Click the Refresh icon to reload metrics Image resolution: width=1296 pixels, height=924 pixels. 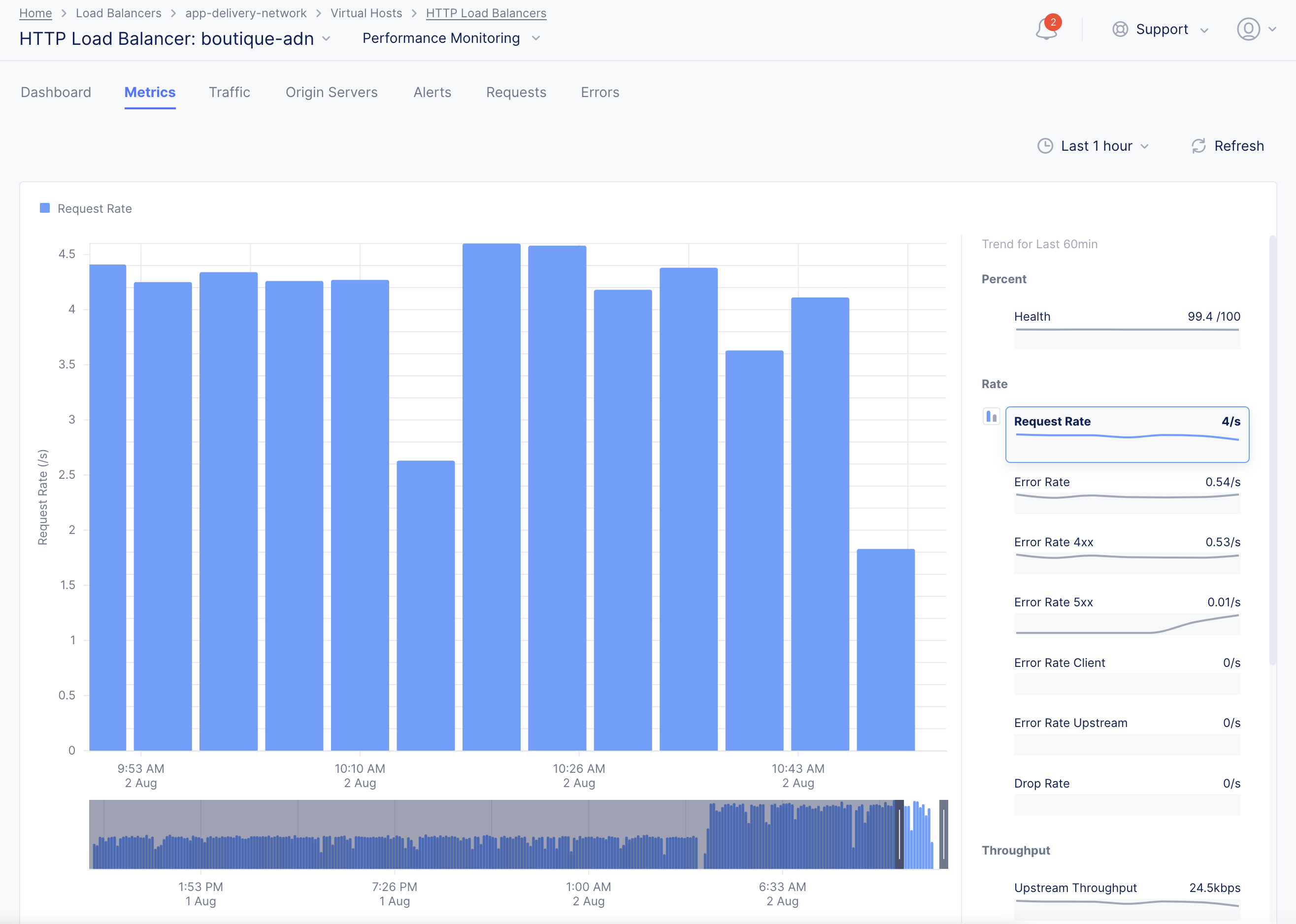[x=1199, y=146]
